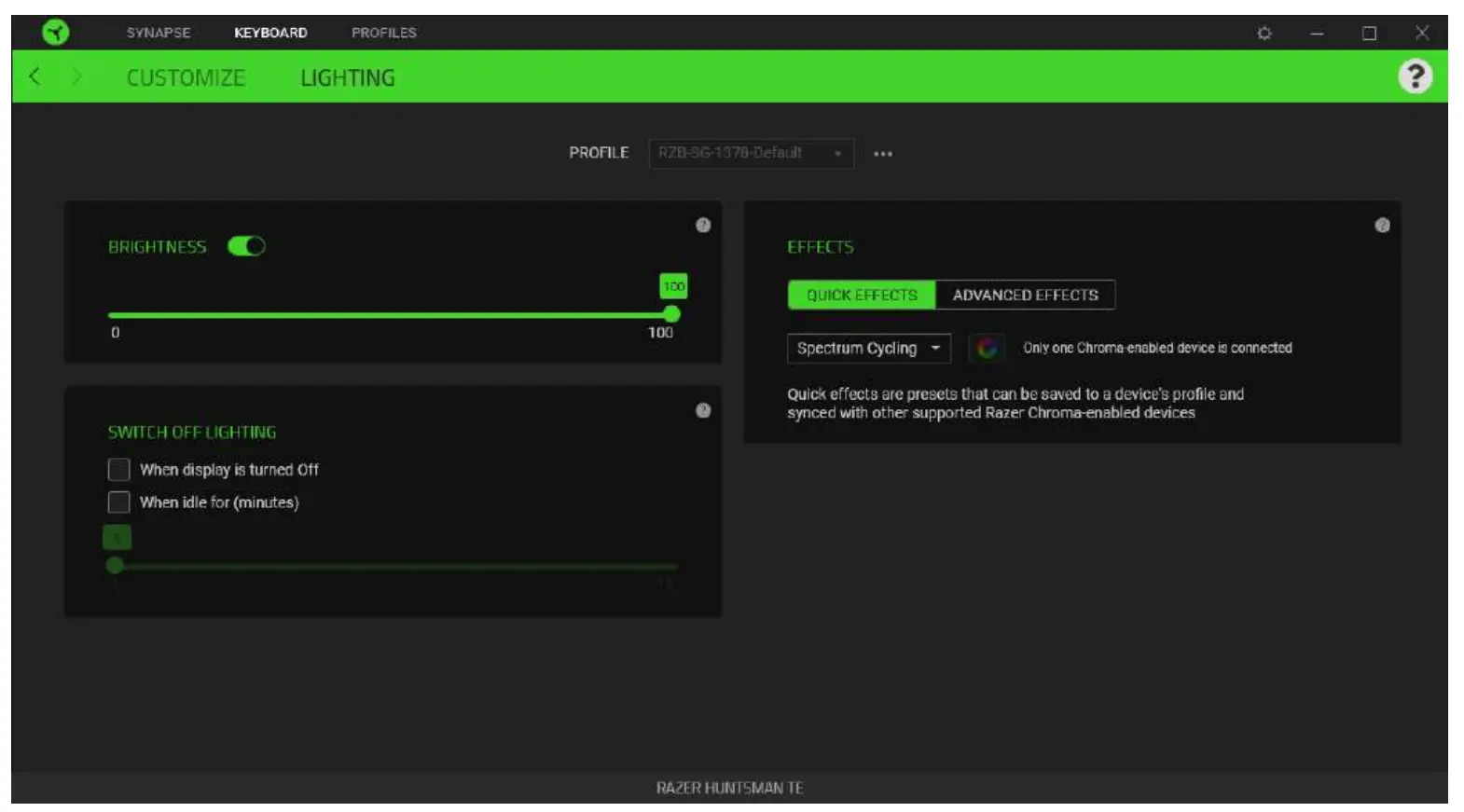Image resolution: width=1464 pixels, height=812 pixels.
Task: Click the Razer Huntsman TE device label
Action: click(x=729, y=788)
